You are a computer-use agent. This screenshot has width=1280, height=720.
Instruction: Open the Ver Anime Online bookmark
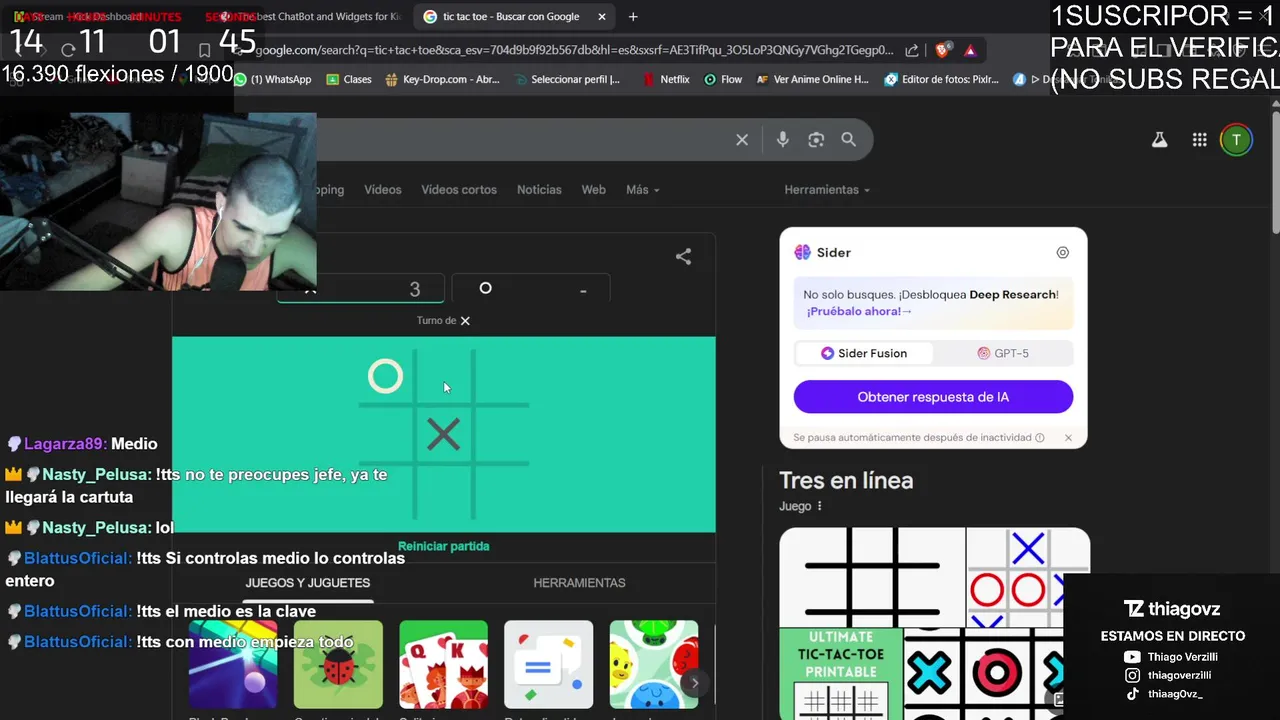click(x=813, y=79)
